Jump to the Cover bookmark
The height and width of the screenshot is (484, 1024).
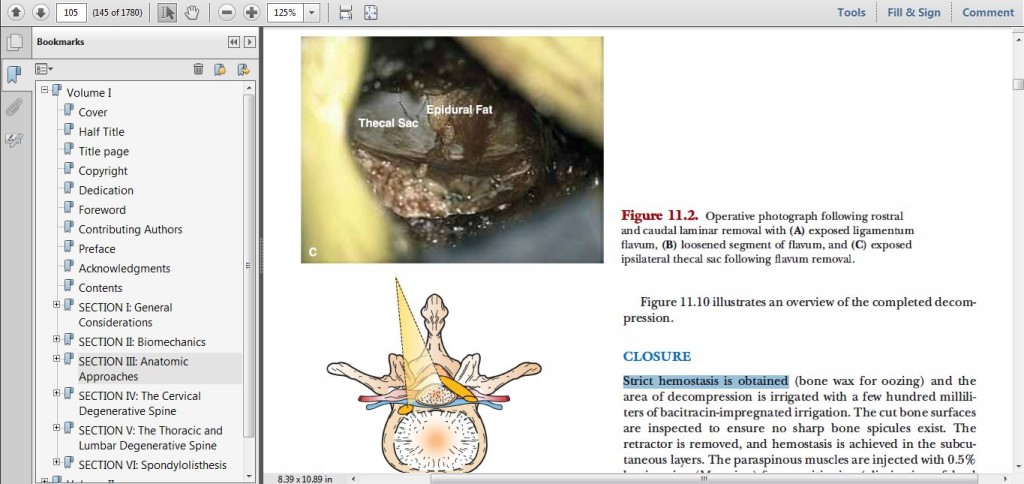pos(93,112)
